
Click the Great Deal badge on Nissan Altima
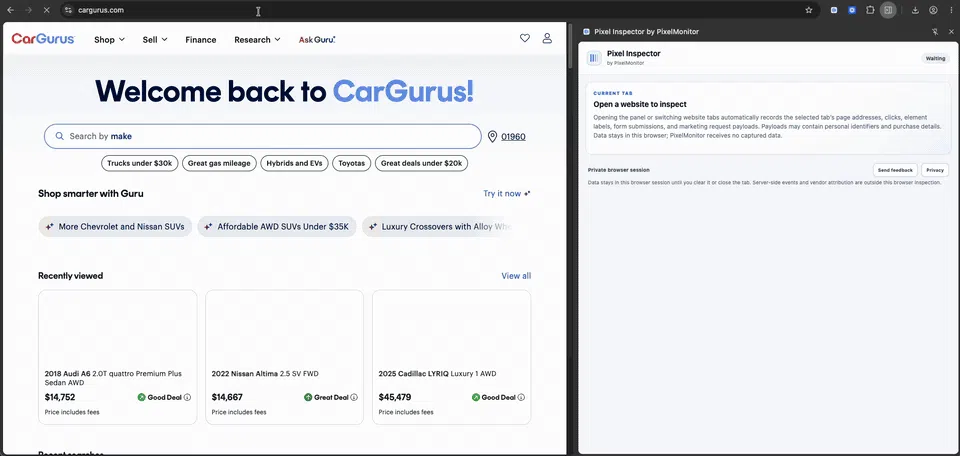pyautogui.click(x=326, y=397)
